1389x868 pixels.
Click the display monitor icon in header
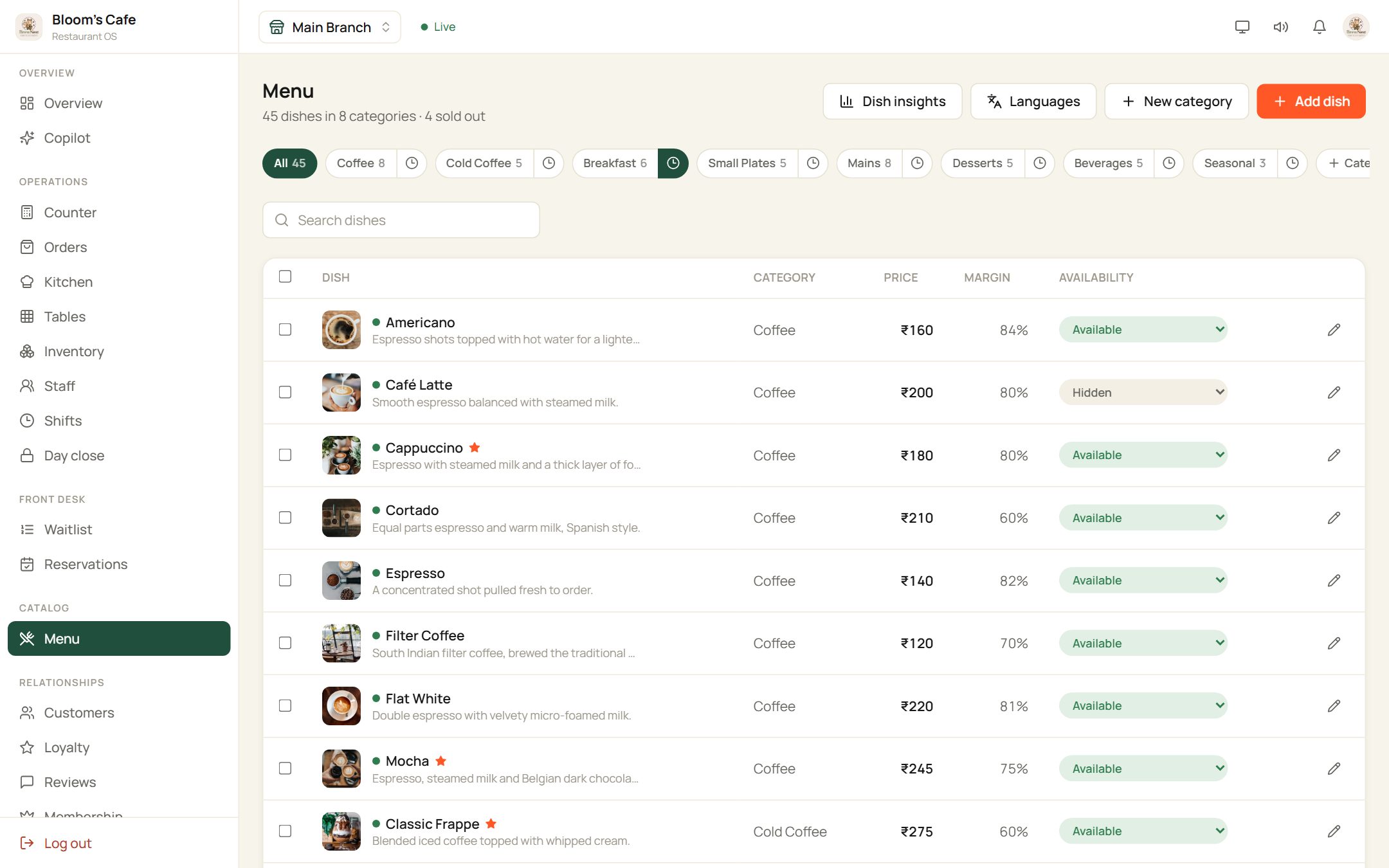pos(1242,27)
